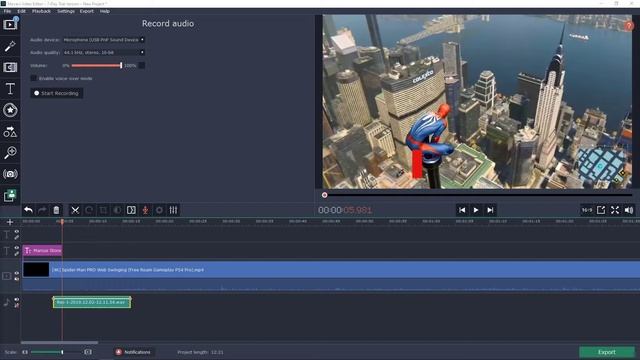Enable the voice-over mode checkbox

(x=34, y=78)
